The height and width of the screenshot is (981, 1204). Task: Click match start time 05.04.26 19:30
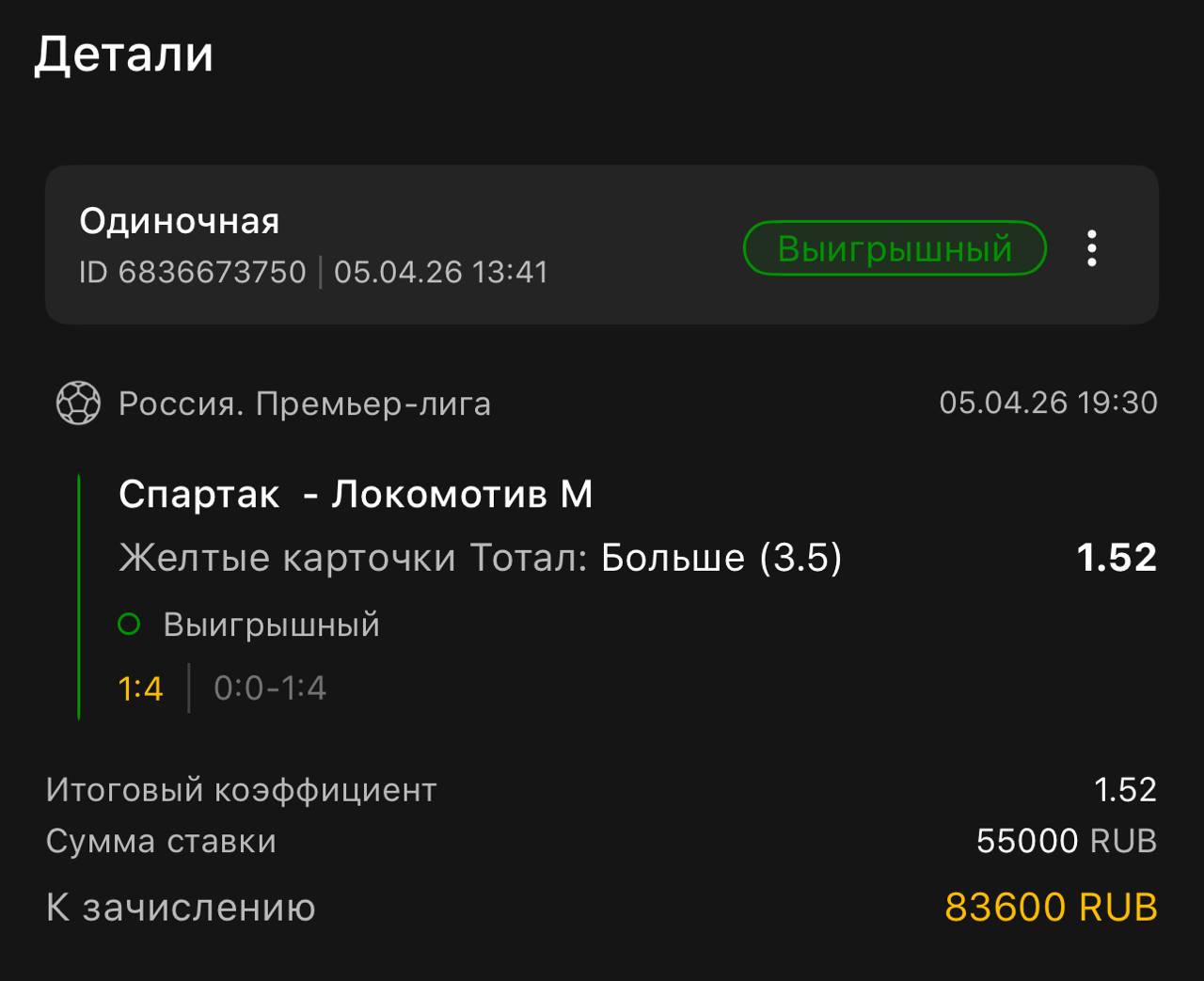1048,403
